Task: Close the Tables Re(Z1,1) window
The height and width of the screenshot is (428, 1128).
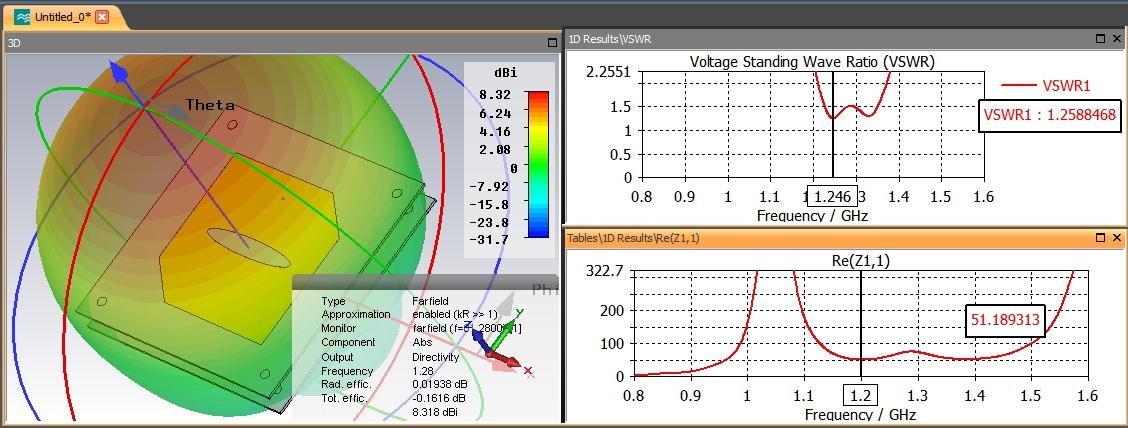Action: point(1116,237)
